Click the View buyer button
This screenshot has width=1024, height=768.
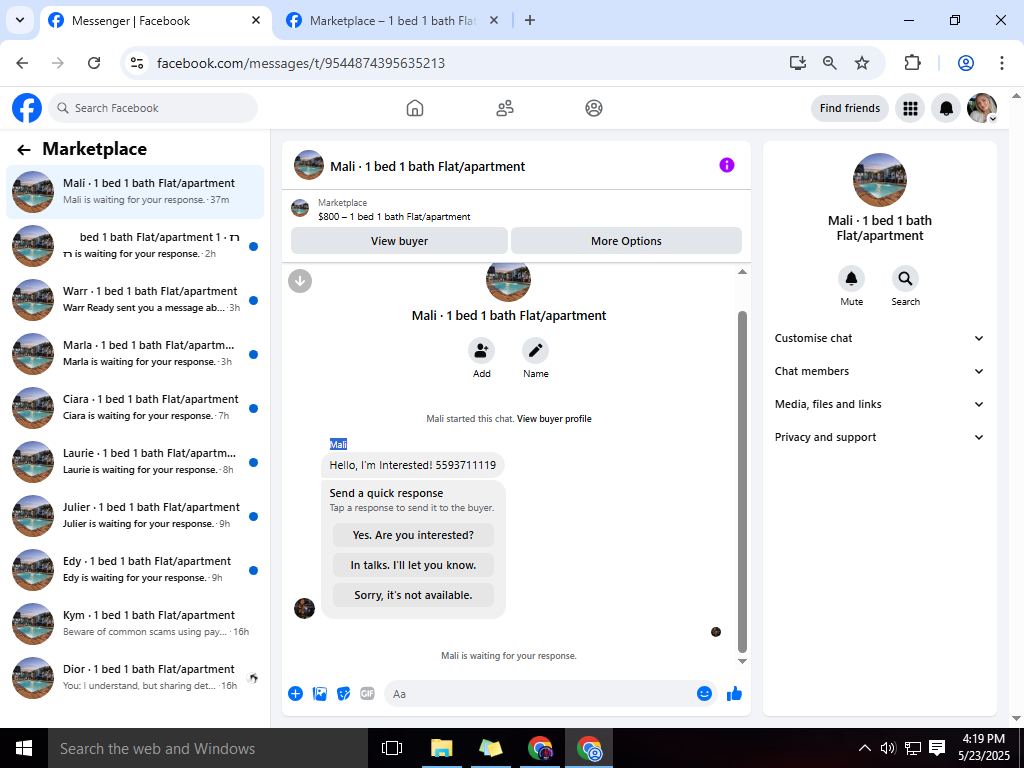coord(399,241)
